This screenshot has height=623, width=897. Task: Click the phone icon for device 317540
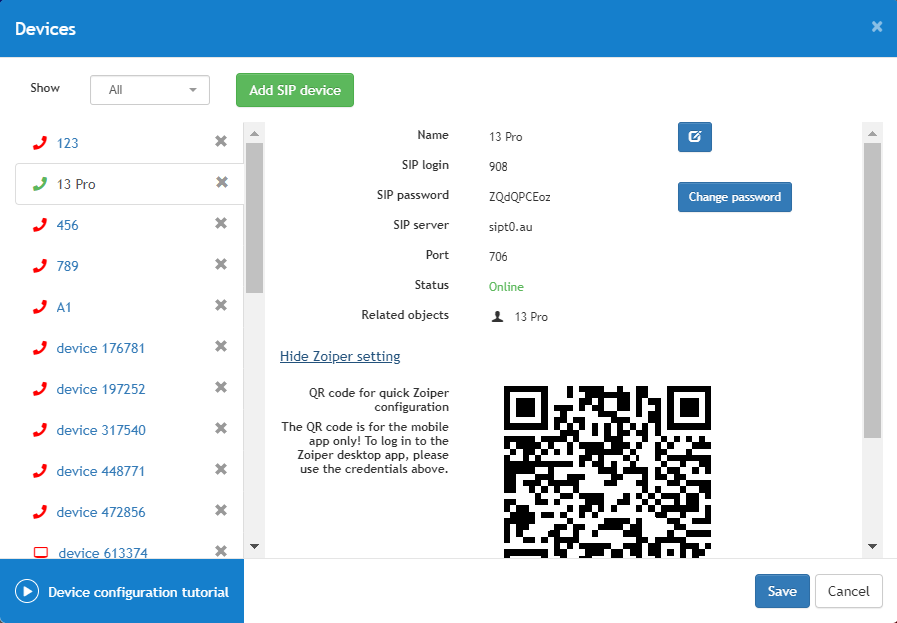pos(39,430)
